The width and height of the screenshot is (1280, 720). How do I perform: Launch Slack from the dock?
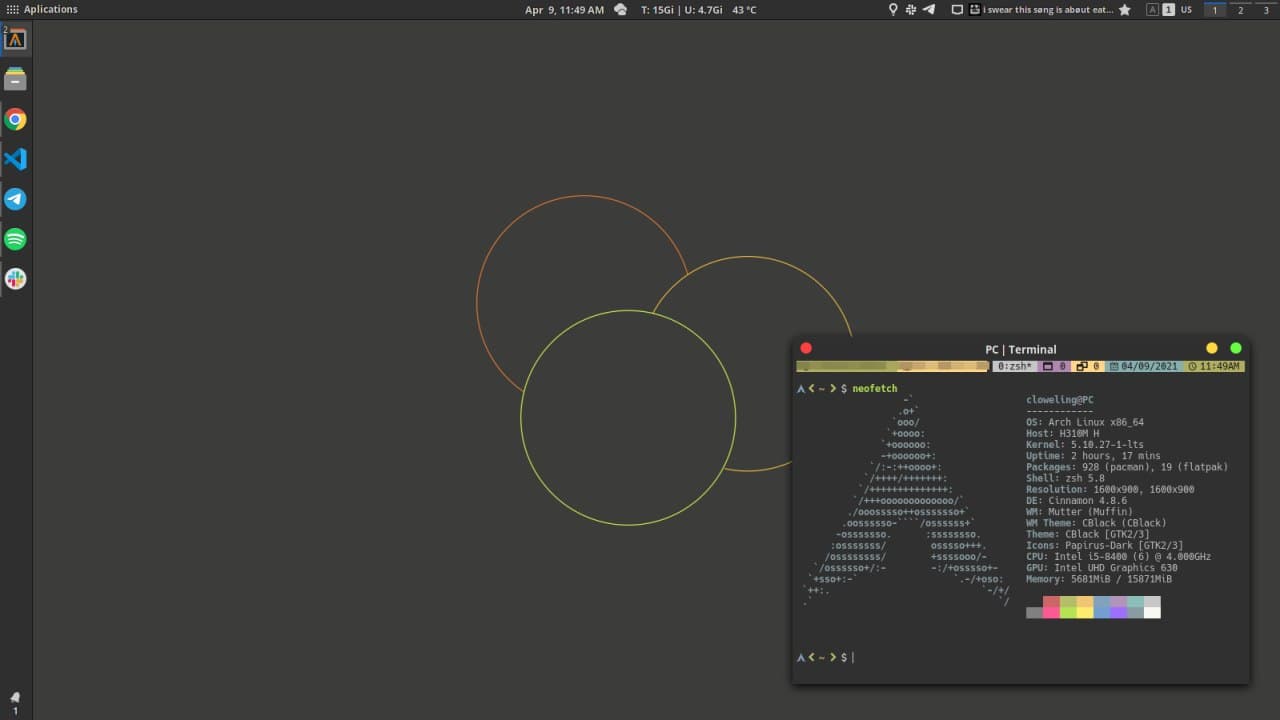pyautogui.click(x=16, y=279)
